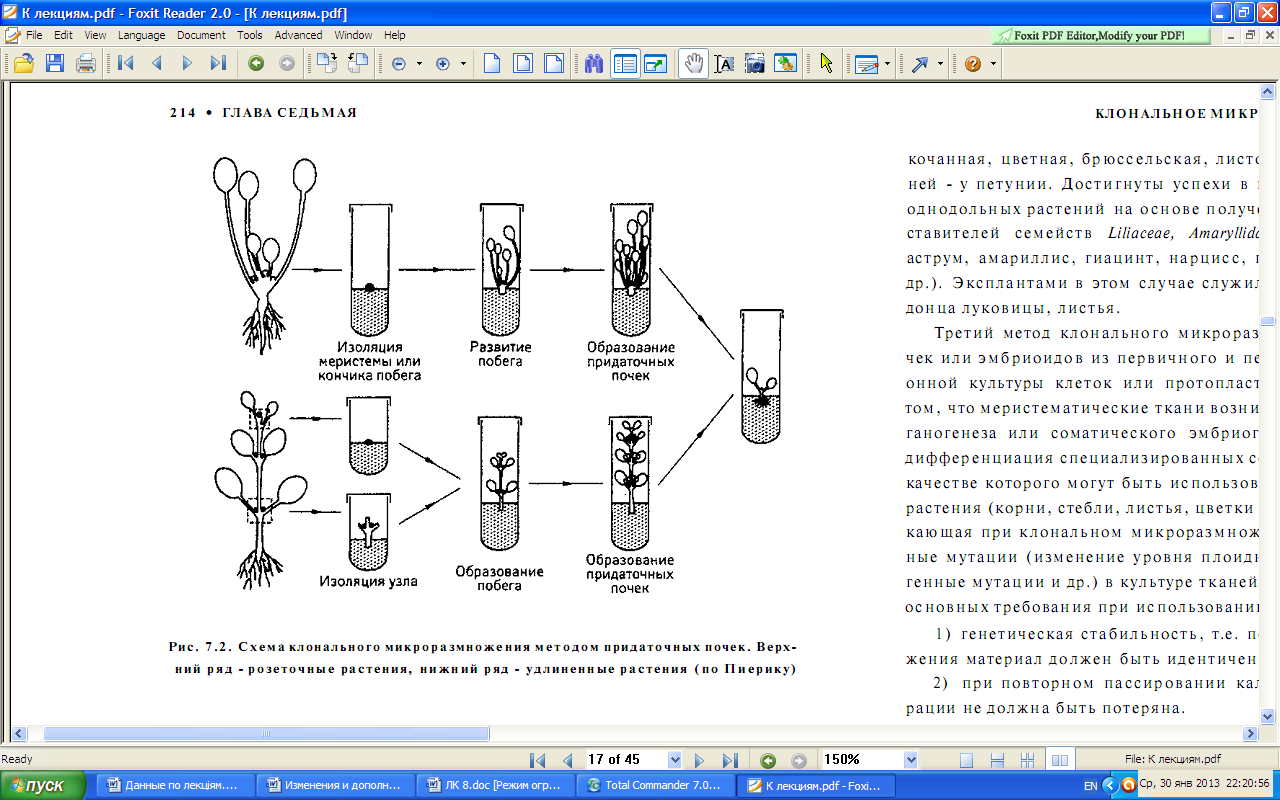Toggle the navigation panel icon
Image resolution: width=1280 pixels, height=800 pixels.
[625, 63]
